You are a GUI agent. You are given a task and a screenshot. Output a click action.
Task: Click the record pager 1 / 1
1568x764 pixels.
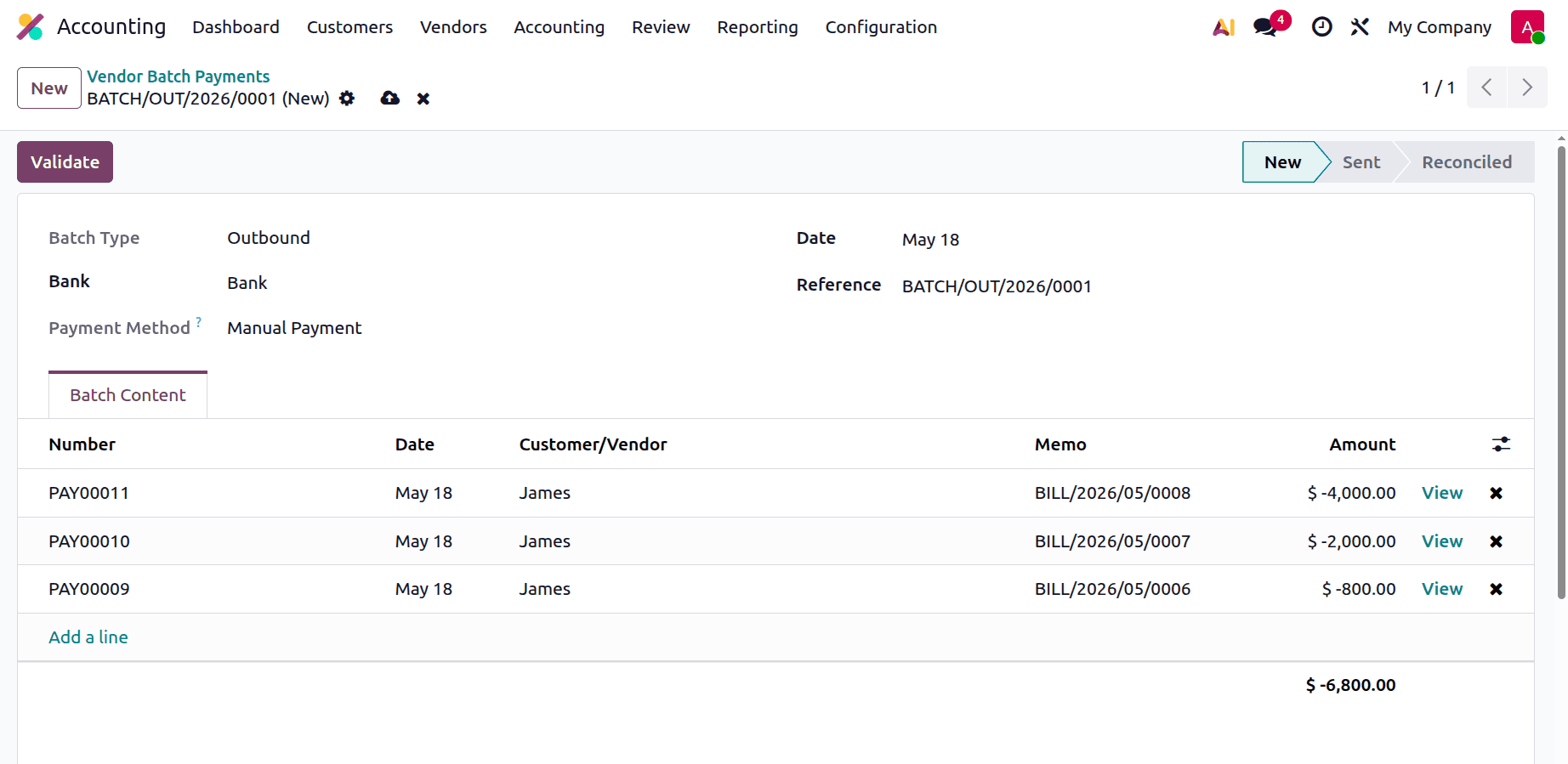coord(1438,88)
